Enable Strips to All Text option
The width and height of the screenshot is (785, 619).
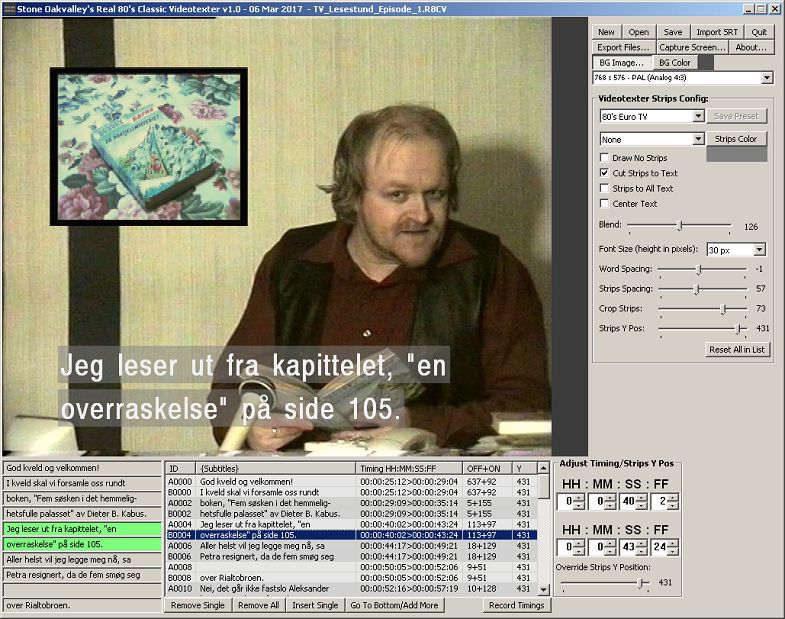604,188
